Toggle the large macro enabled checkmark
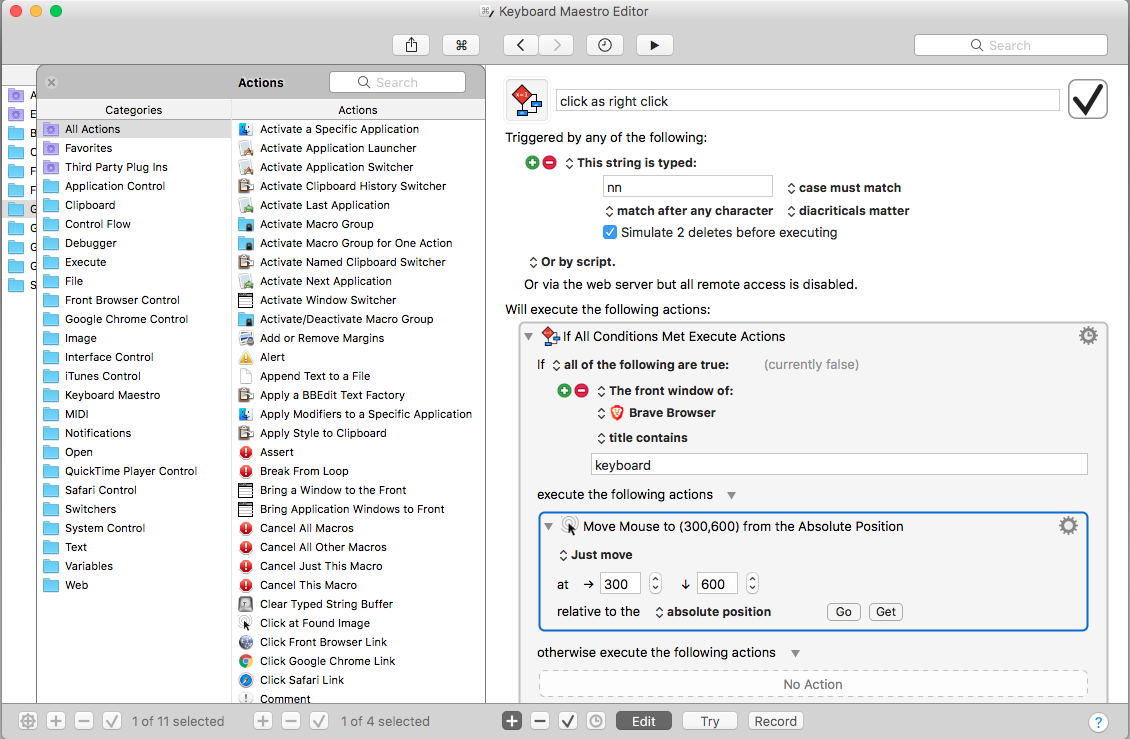This screenshot has height=739, width=1130. (1087, 99)
